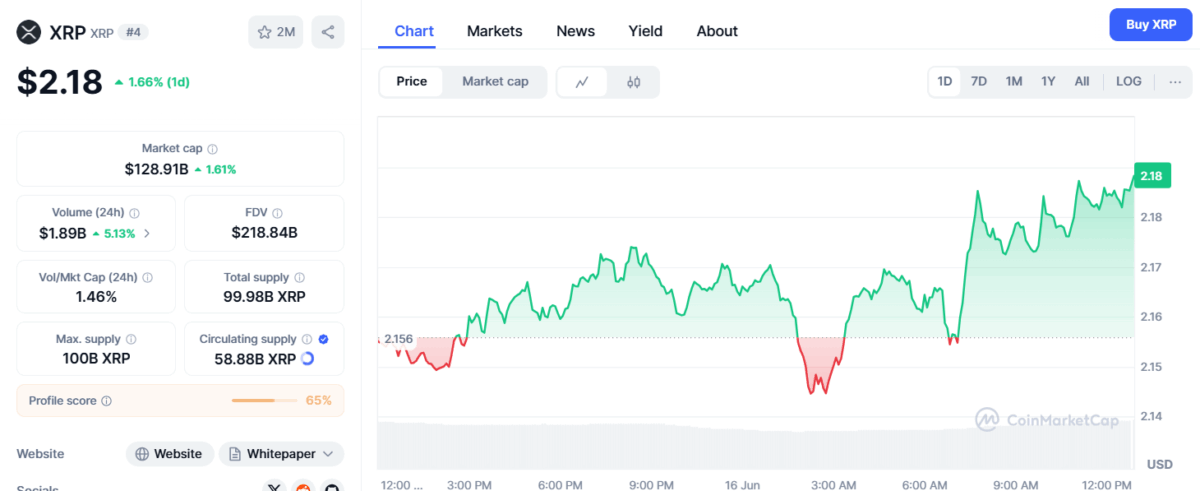Screen dimensions: 1200x491
Task: Open the chart more options menu
Action: click(1175, 82)
